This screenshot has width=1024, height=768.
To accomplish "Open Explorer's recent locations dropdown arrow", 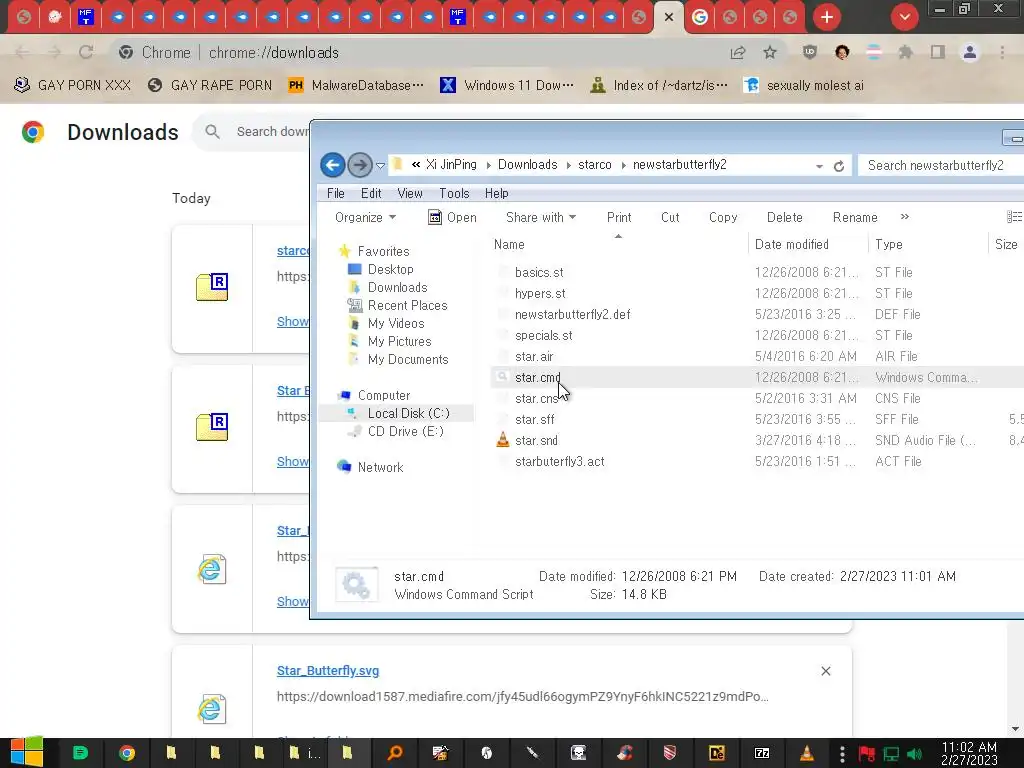I will (x=380, y=166).
